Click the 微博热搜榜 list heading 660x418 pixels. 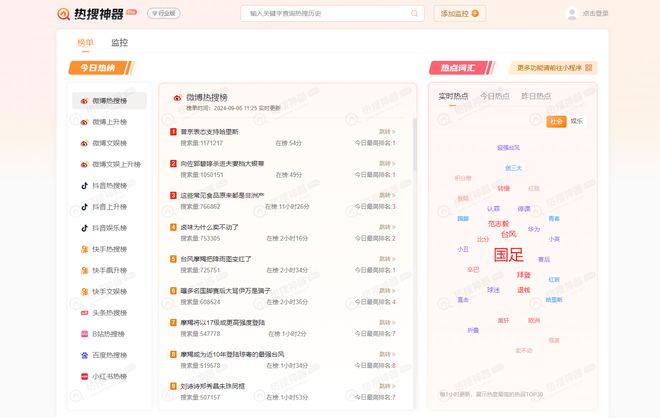pyautogui.click(x=207, y=98)
